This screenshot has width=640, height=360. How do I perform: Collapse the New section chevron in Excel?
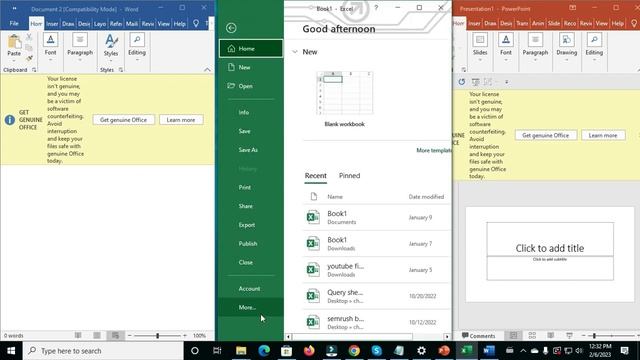point(295,52)
